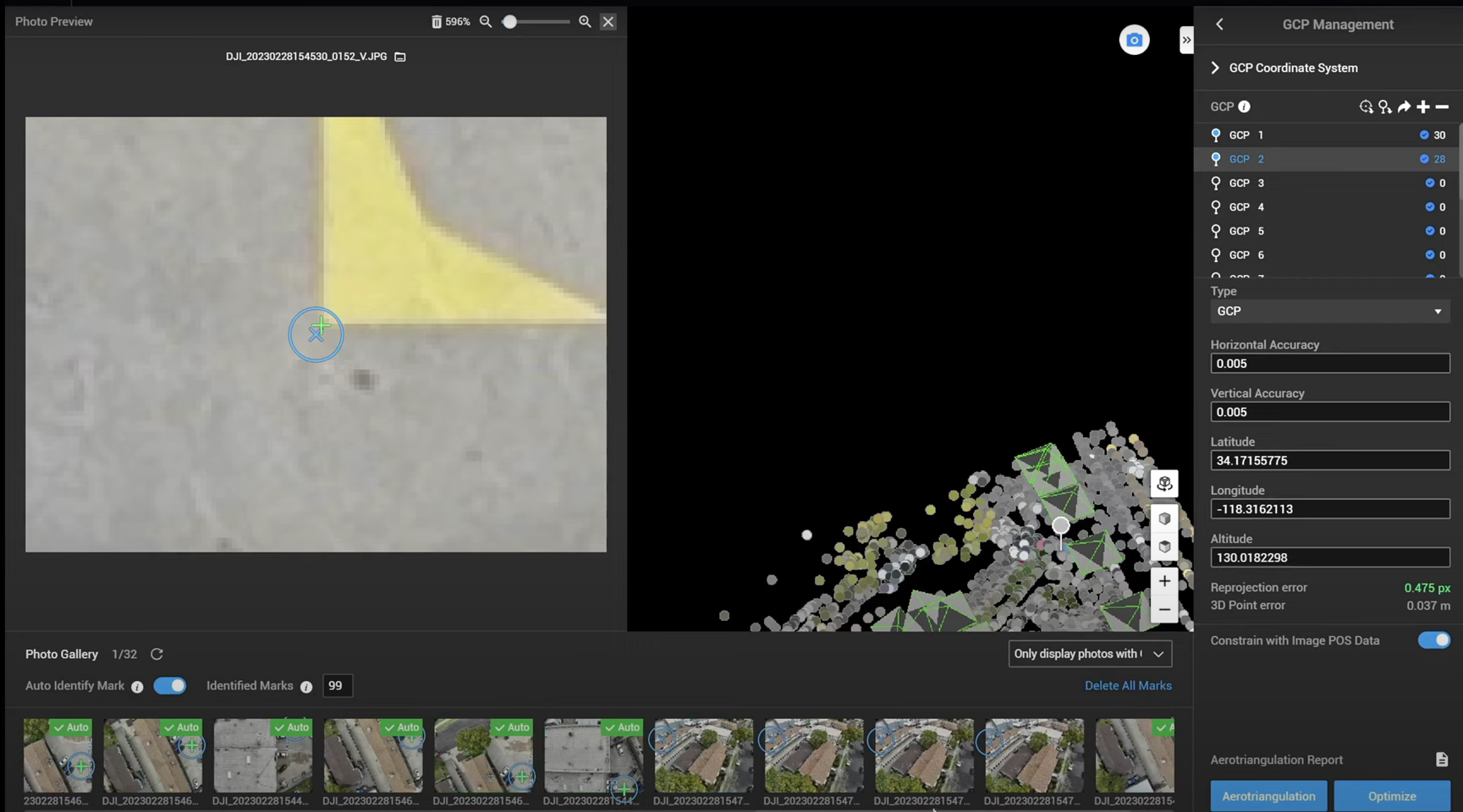Click the Vertical Accuracy field

pyautogui.click(x=1330, y=412)
